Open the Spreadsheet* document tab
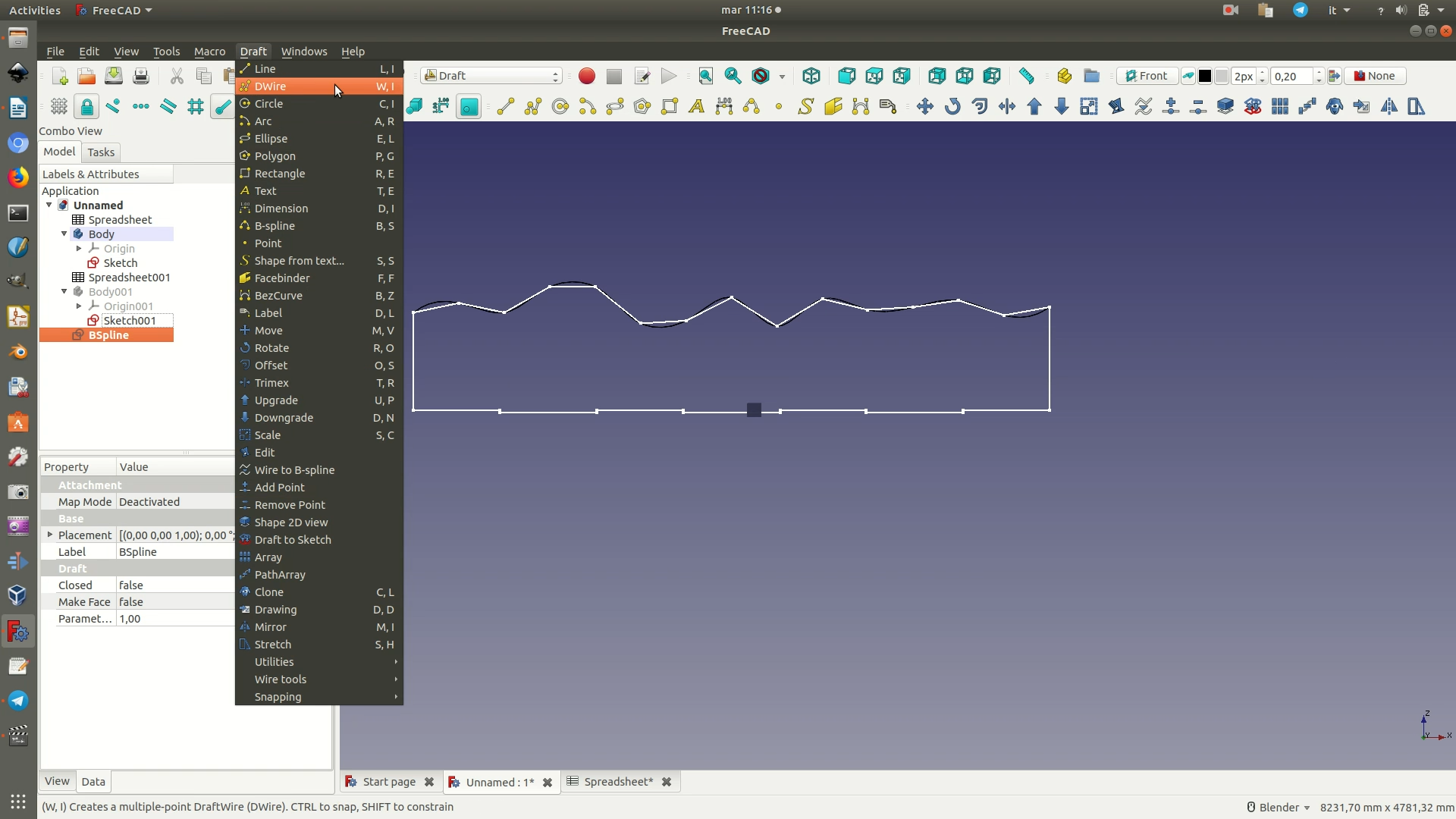1456x819 pixels. click(618, 782)
